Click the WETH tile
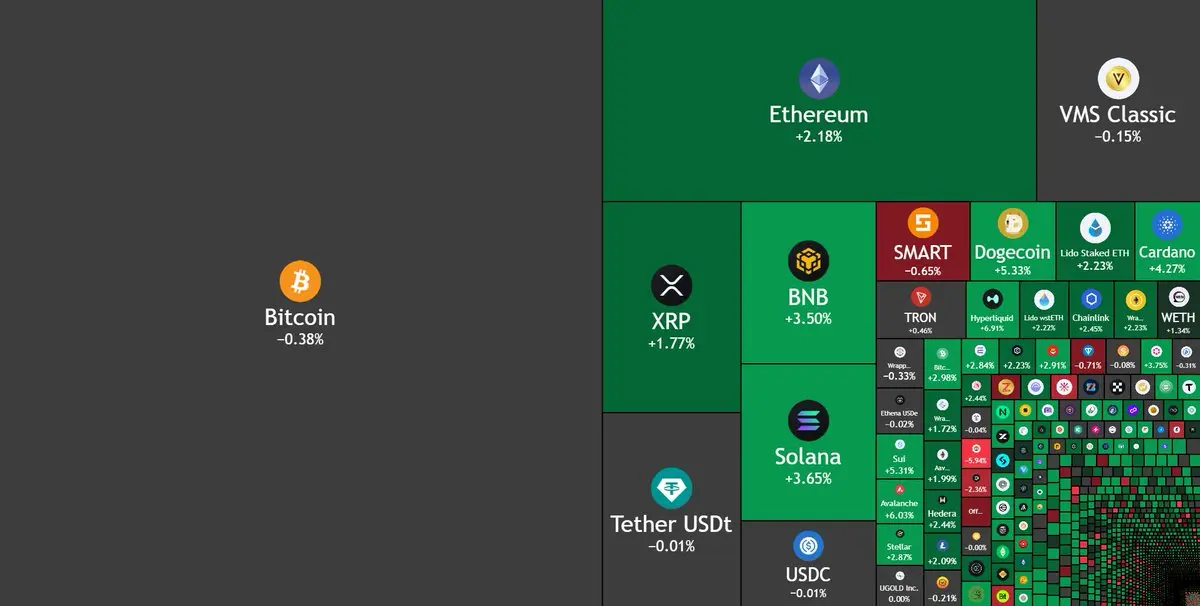This screenshot has width=1200, height=606. pyautogui.click(x=1178, y=309)
